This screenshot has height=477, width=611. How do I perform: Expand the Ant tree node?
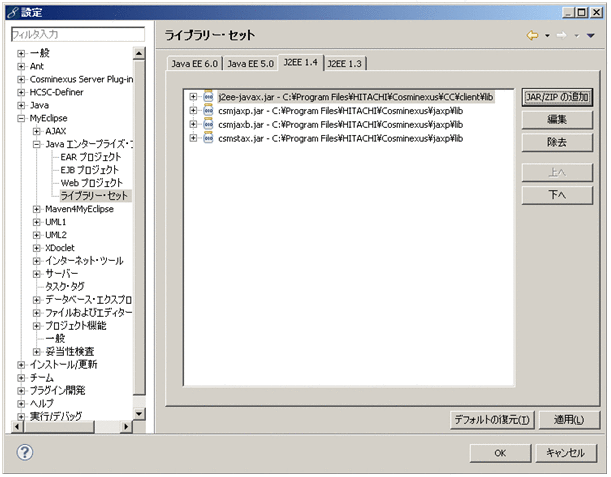click(21, 66)
